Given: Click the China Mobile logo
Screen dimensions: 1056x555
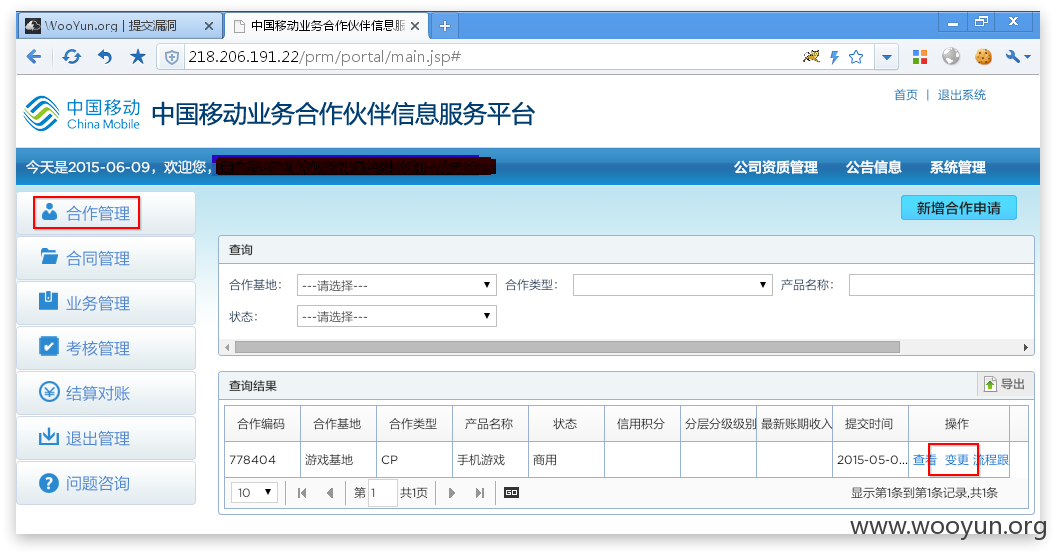Looking at the screenshot, I should (x=81, y=113).
